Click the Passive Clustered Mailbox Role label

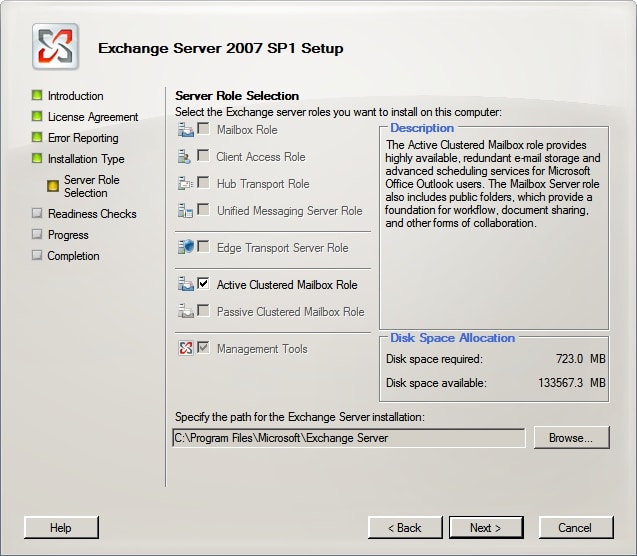(290, 312)
